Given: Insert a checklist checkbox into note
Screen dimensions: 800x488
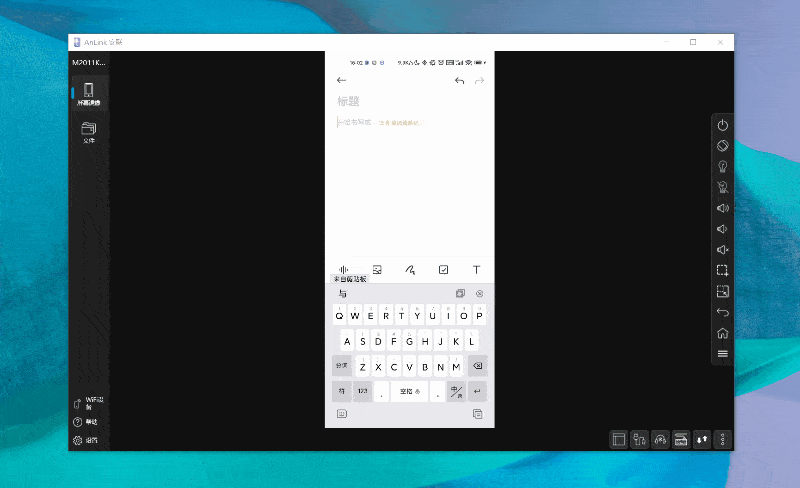Looking at the screenshot, I should point(443,270).
